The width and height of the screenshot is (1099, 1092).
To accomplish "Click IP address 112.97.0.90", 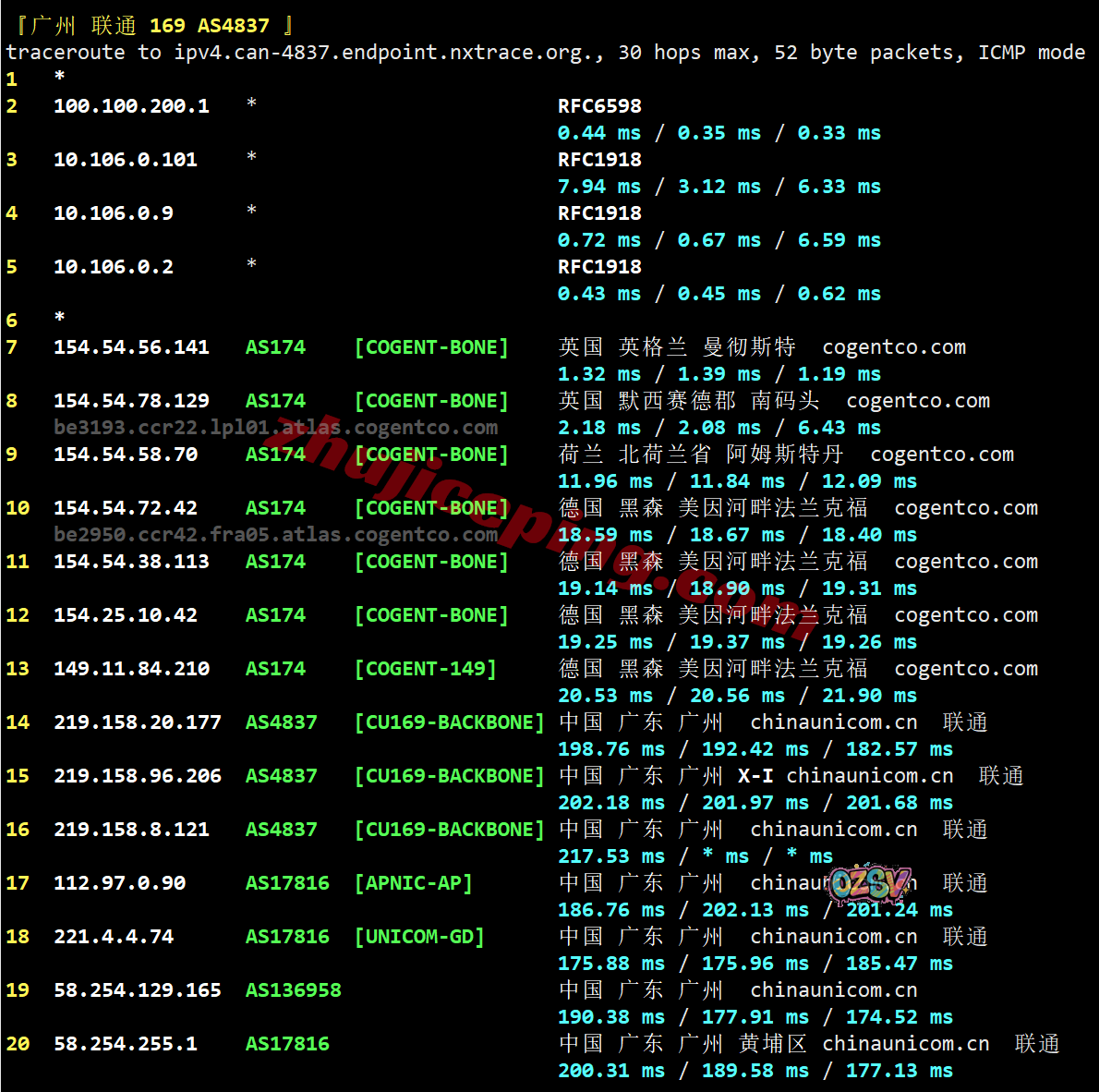I will click(119, 883).
